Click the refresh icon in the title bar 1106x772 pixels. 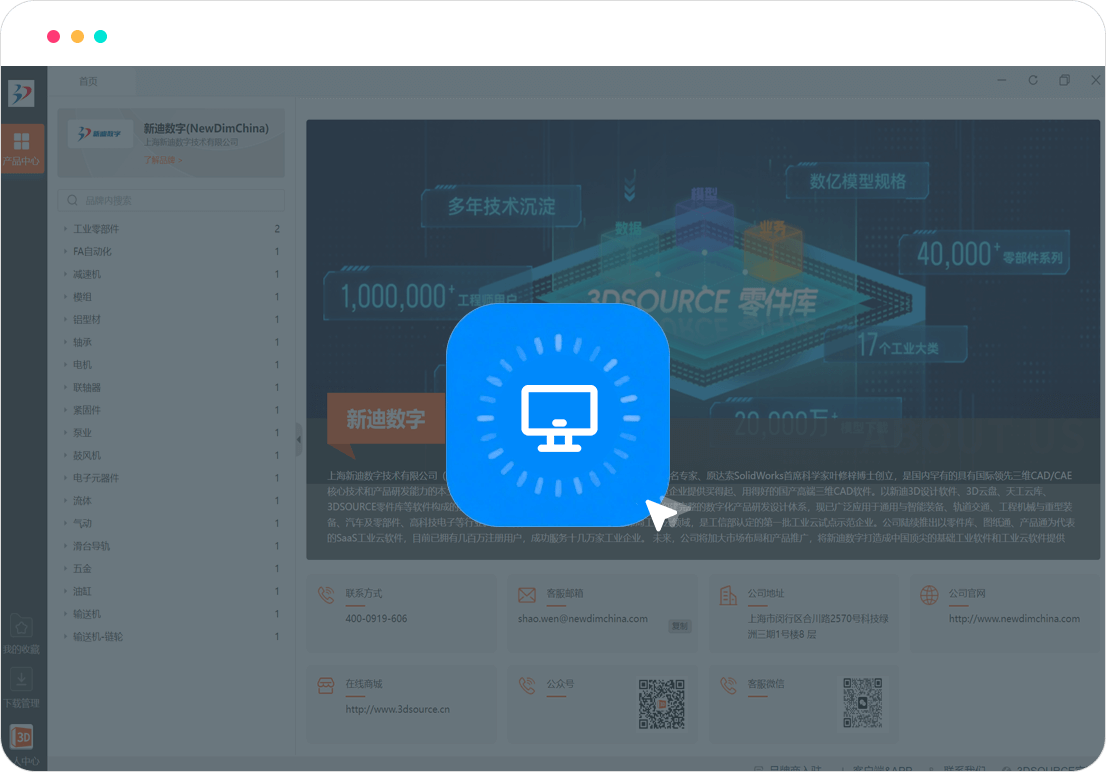pyautogui.click(x=1033, y=80)
